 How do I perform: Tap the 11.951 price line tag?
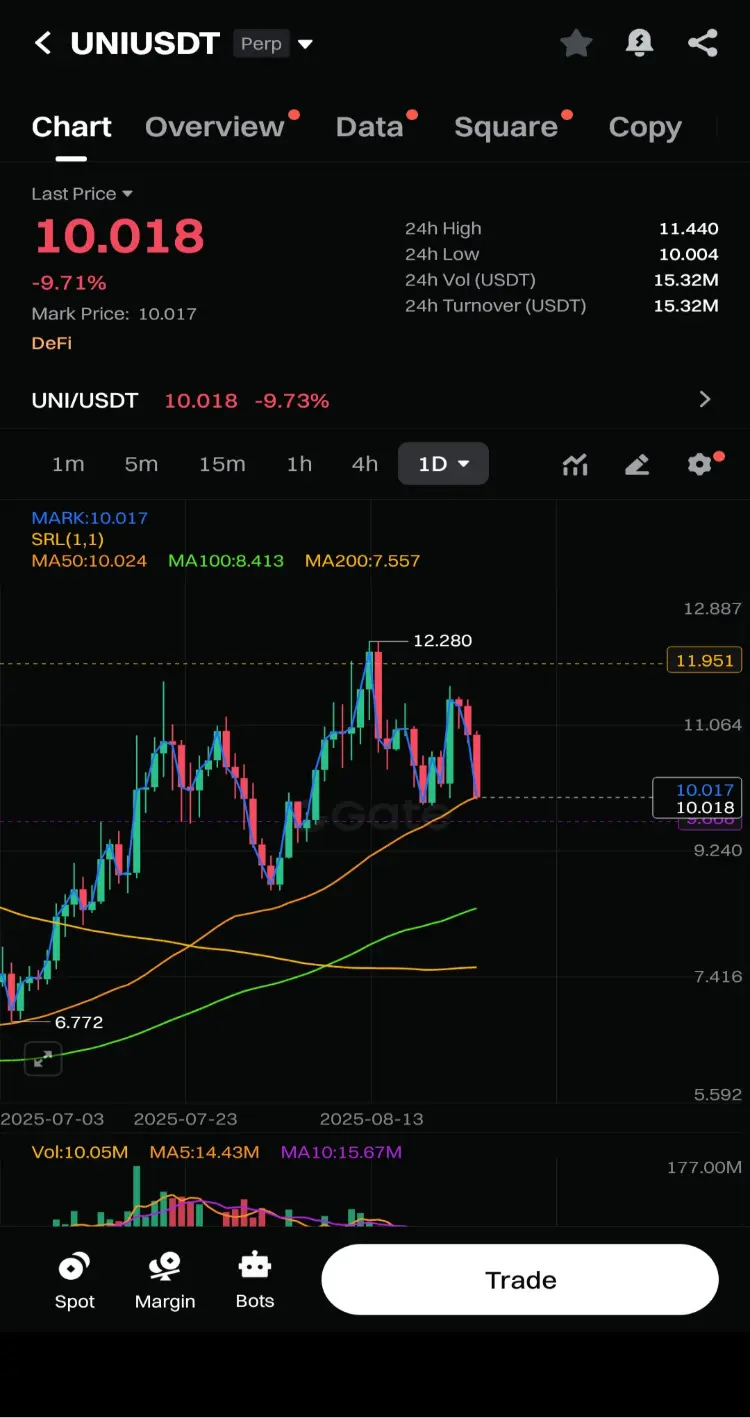coord(705,660)
